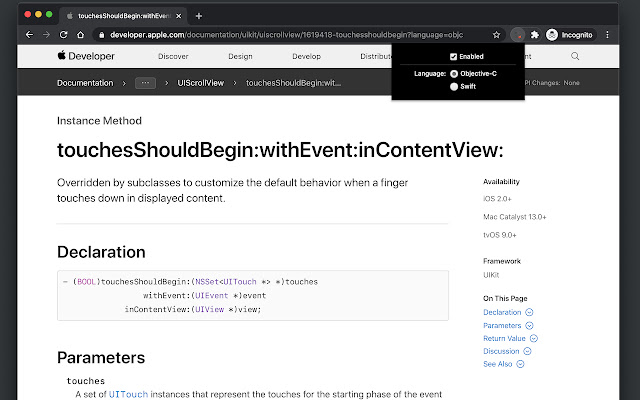Screen dimensions: 640x400
Task: Click the 'Declaration' section heading
Action: (101, 252)
